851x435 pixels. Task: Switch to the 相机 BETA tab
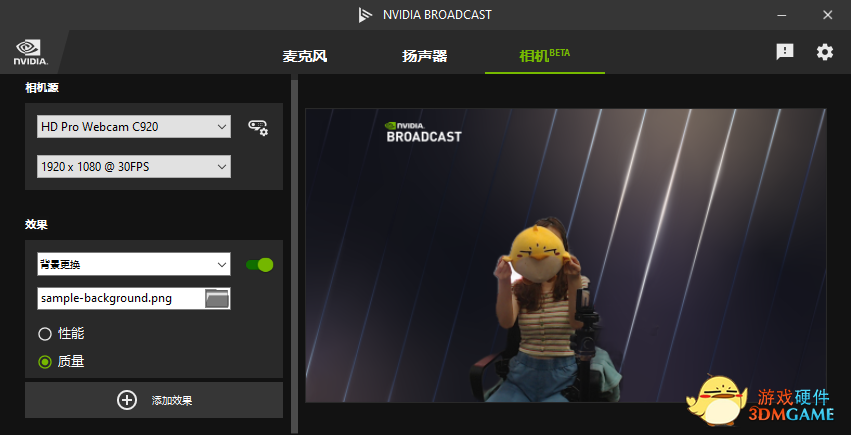click(x=544, y=55)
